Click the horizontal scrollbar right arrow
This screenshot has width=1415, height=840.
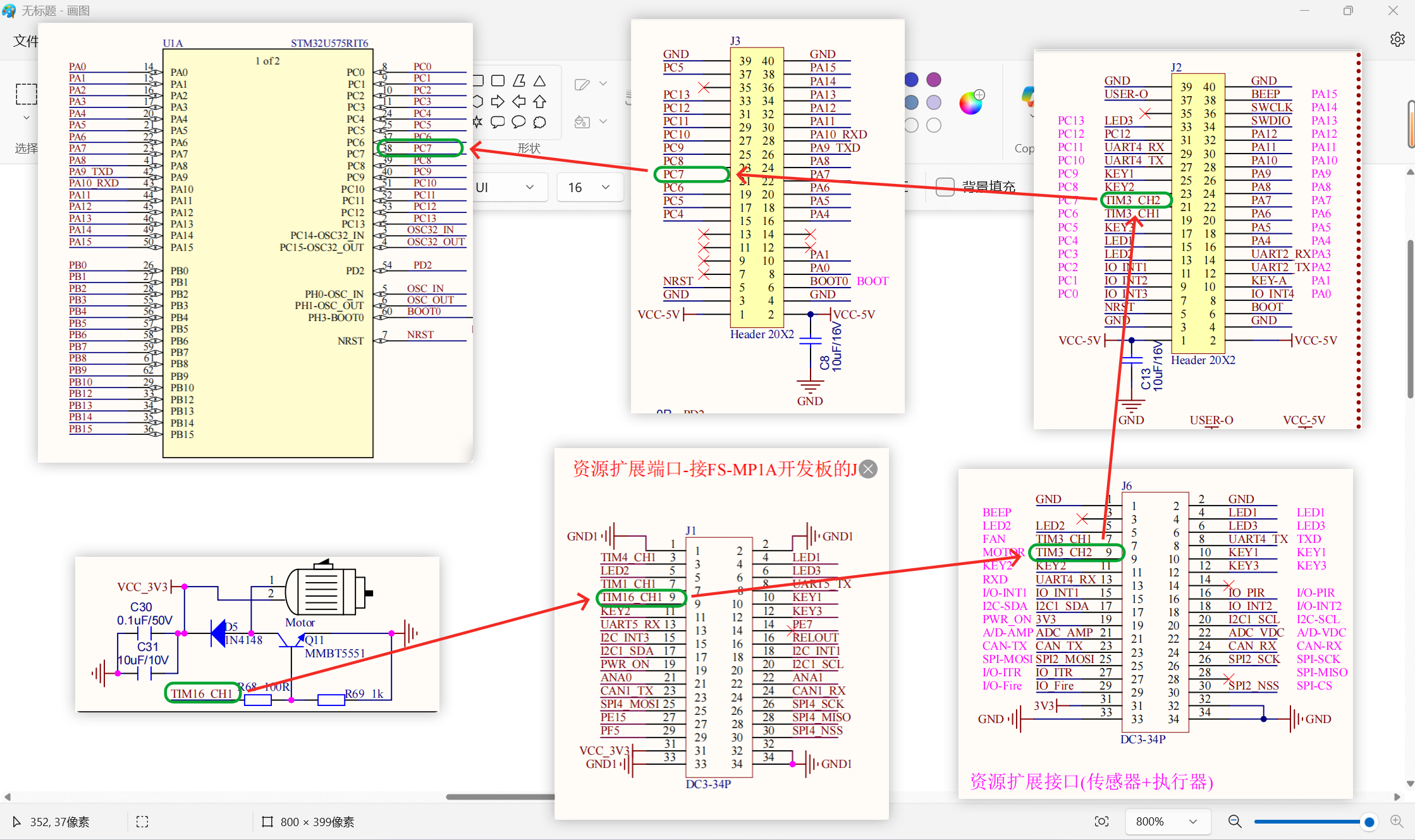(1397, 797)
